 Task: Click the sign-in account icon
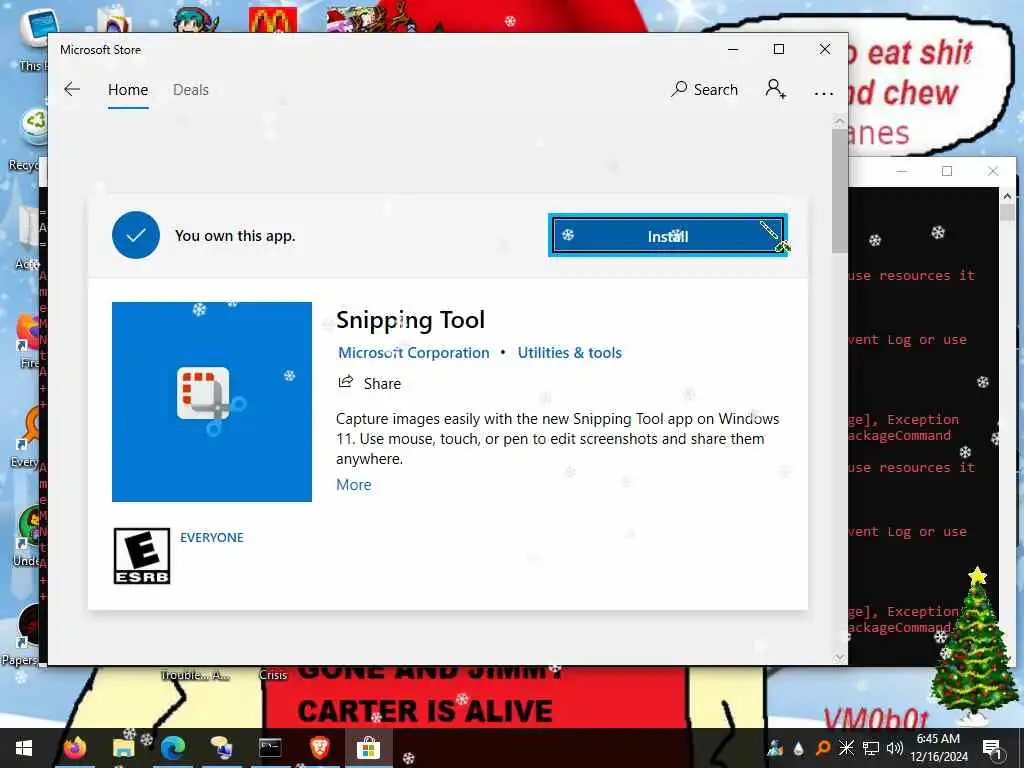(775, 89)
